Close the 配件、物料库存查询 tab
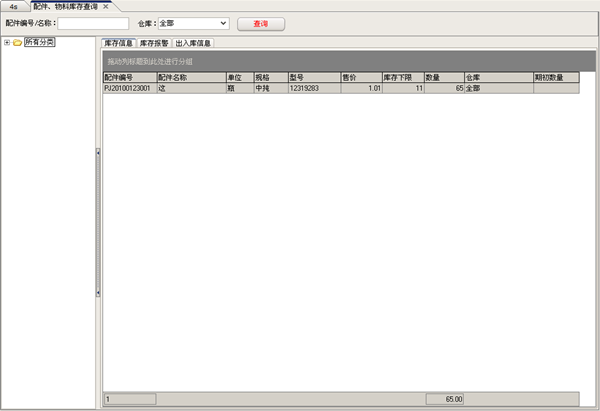 (106, 6)
